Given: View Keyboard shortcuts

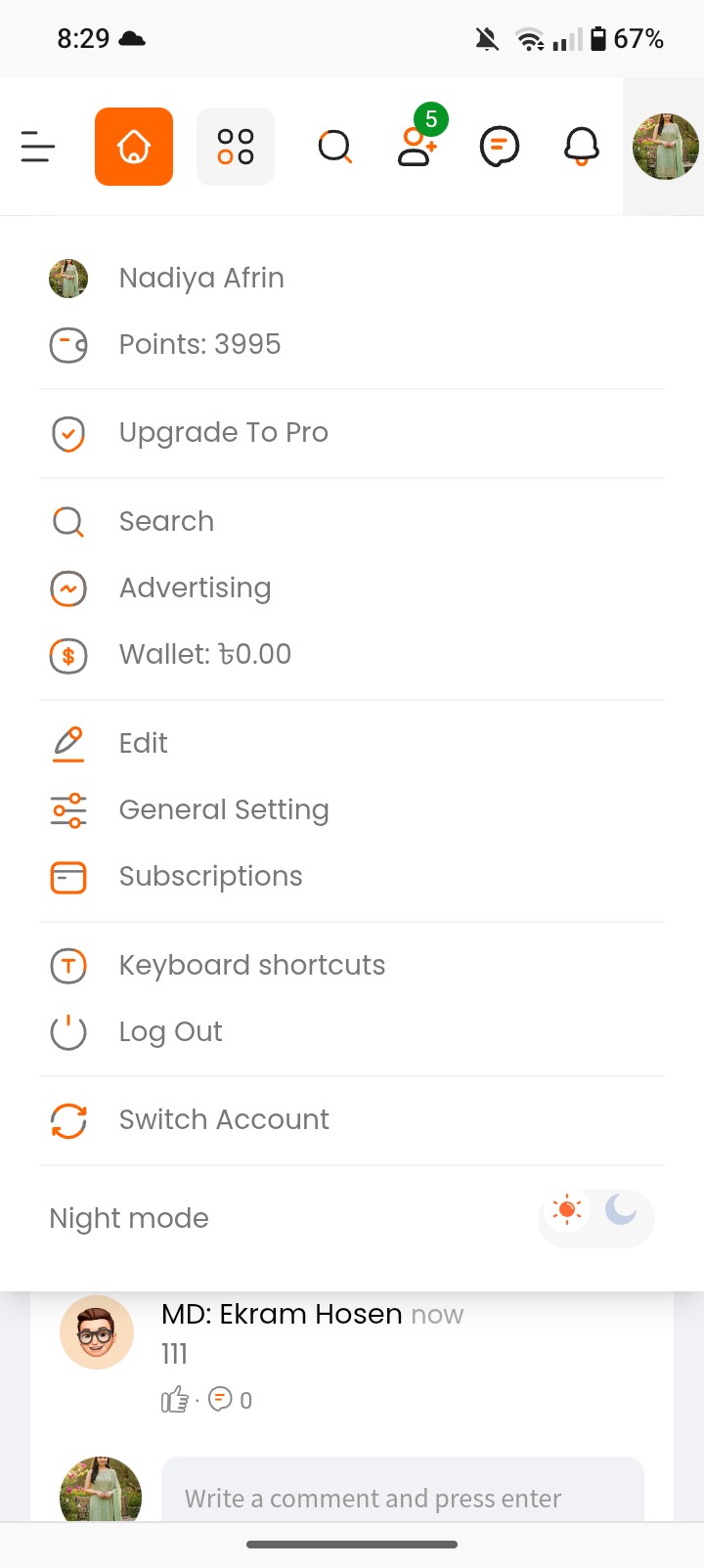Looking at the screenshot, I should point(251,966).
